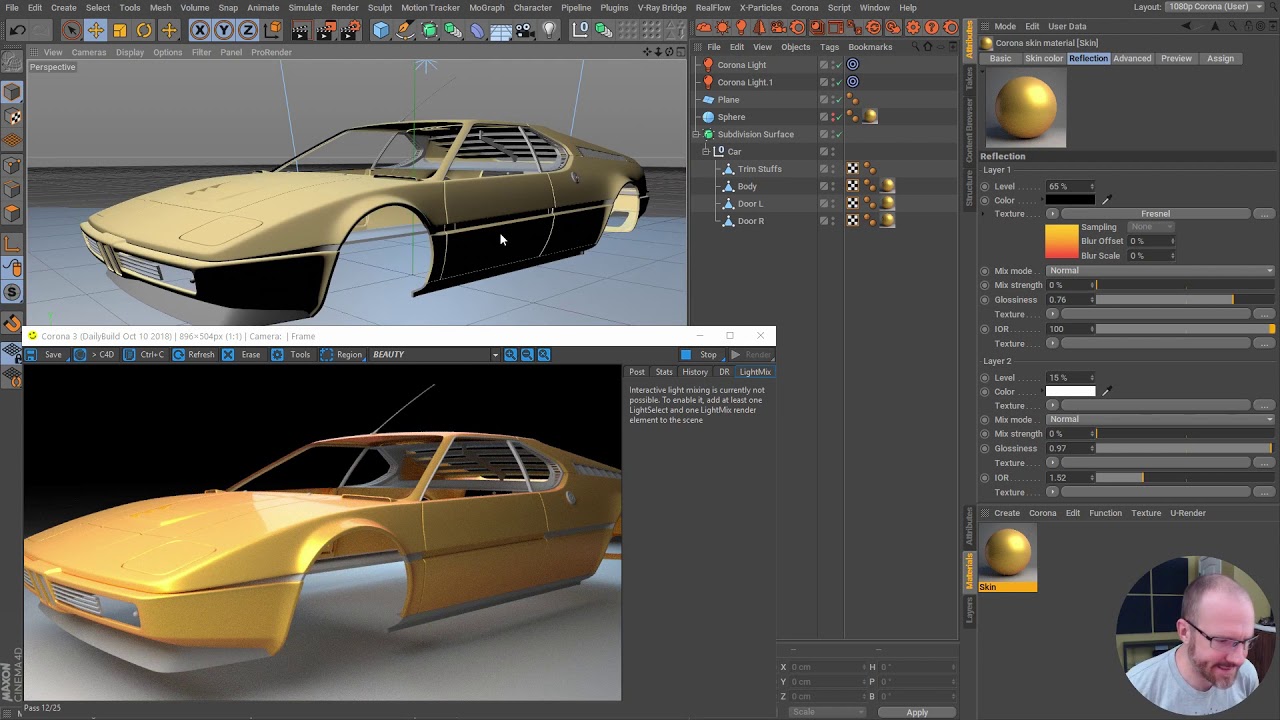Open Corona help question mark icon
Viewport: 1280px width, 720px height.
[931, 27]
